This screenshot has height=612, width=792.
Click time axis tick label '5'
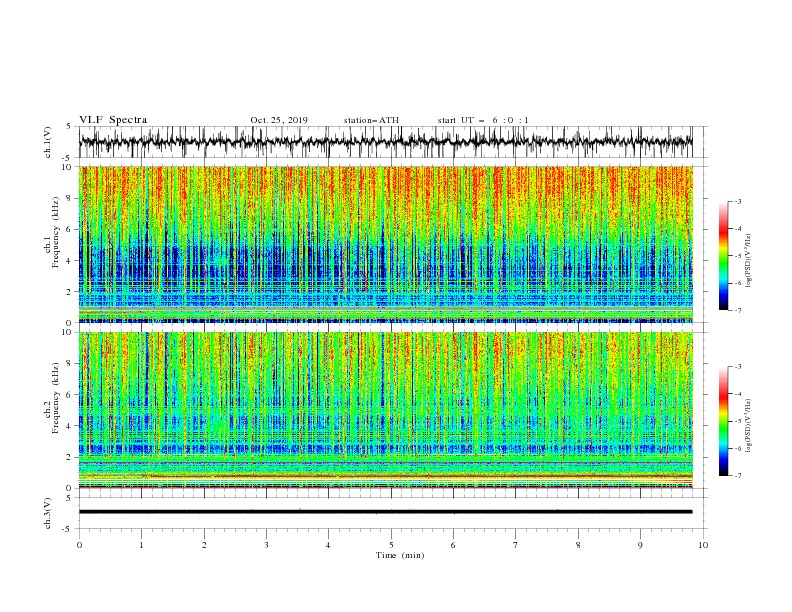(x=391, y=545)
